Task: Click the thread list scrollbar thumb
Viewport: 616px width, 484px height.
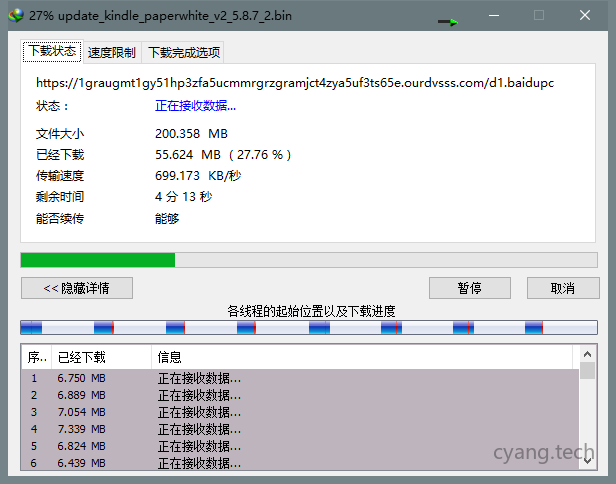Action: tap(587, 370)
